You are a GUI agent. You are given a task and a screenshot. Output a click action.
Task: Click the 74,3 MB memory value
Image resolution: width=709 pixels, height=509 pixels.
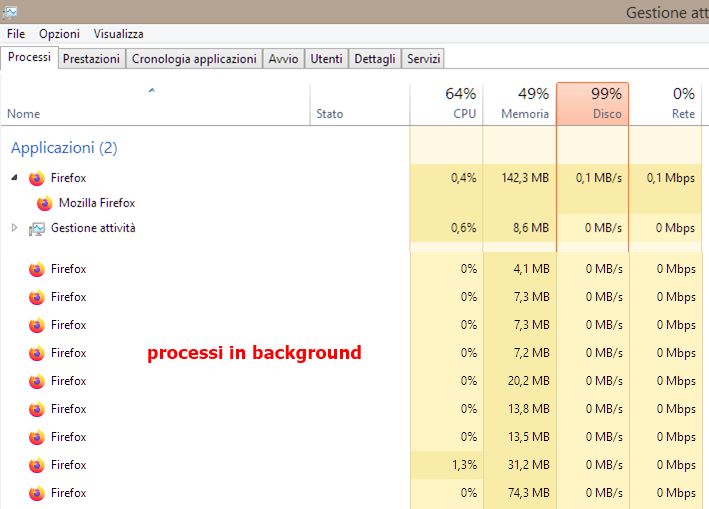(x=529, y=493)
